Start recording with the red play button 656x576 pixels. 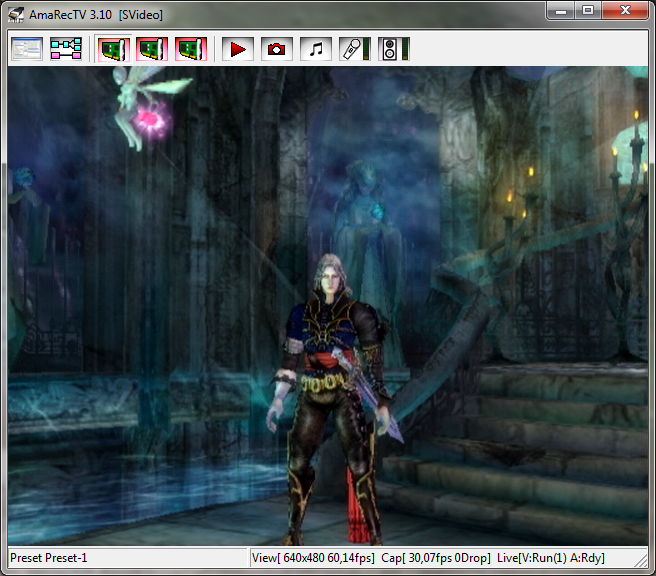tap(238, 48)
